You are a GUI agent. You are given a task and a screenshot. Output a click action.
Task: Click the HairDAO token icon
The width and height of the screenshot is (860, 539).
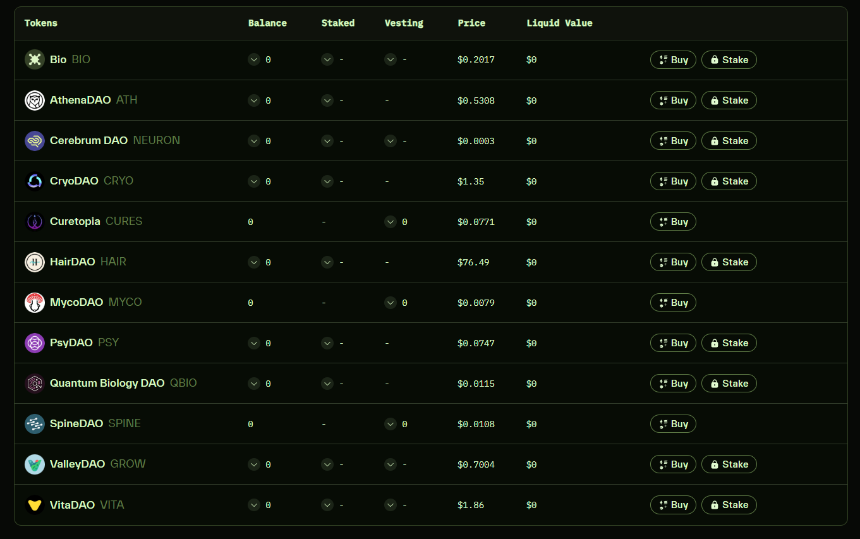[x=34, y=262]
